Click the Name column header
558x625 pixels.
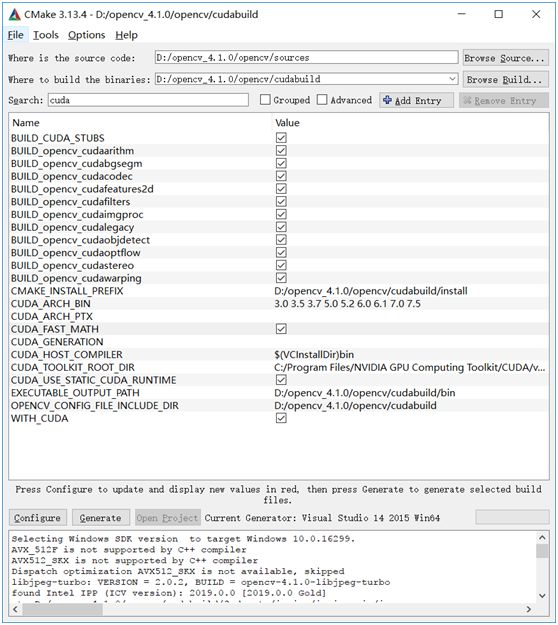coord(26,123)
